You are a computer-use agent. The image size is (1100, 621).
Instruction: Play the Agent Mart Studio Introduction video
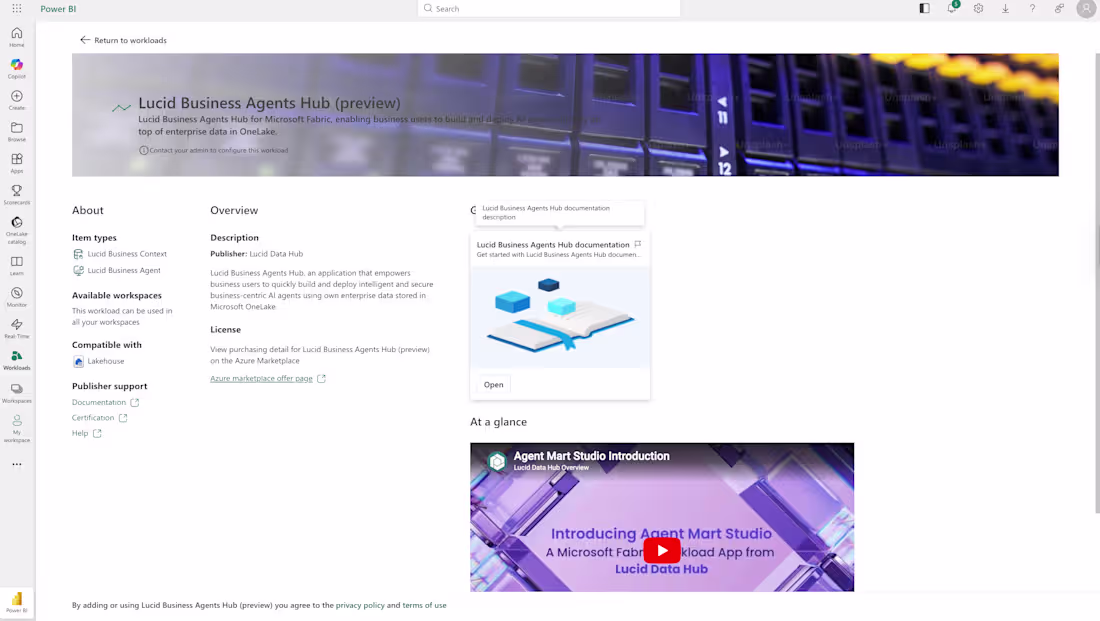click(662, 551)
